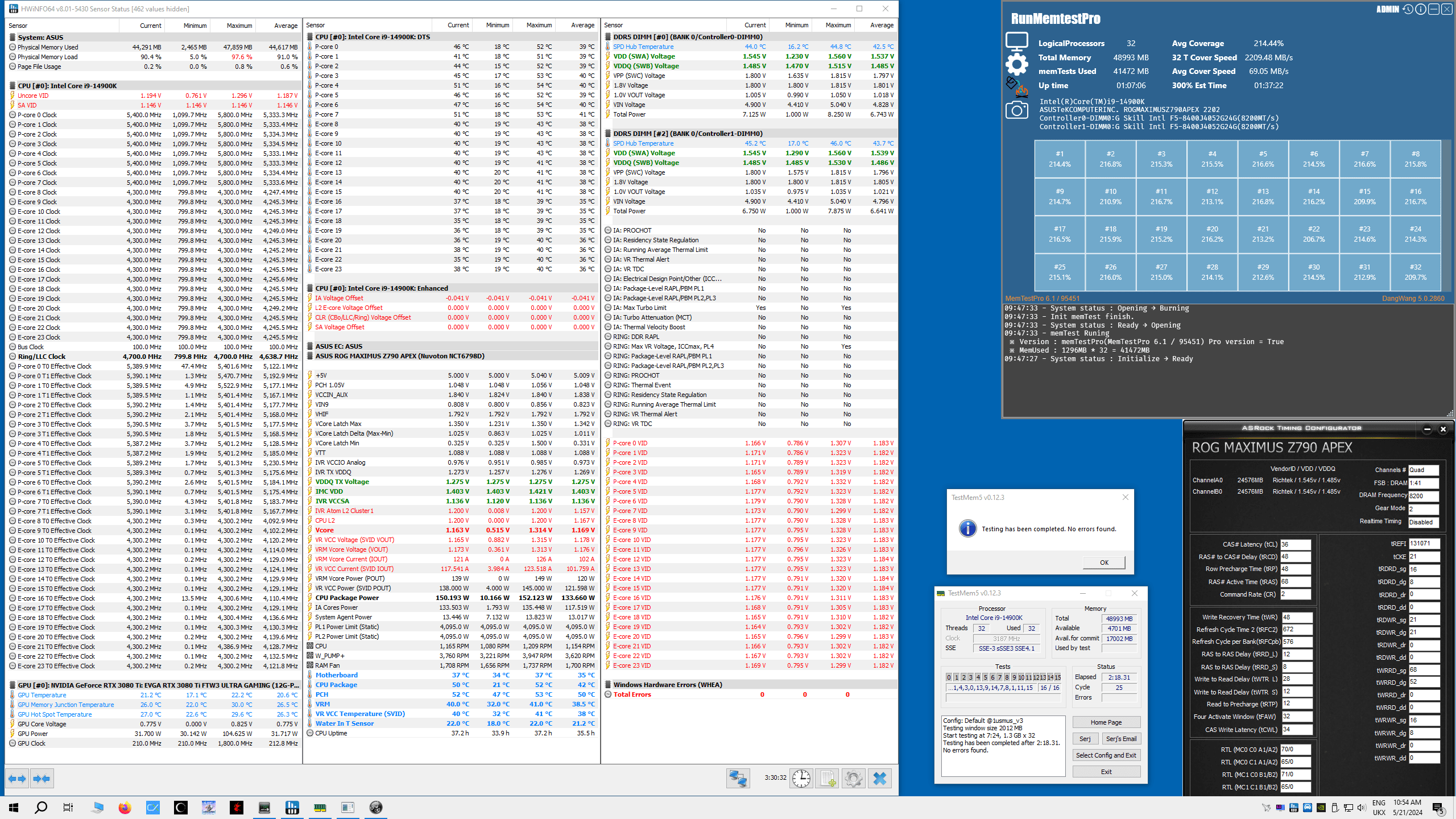The image size is (1456, 819).
Task: Open RunMemtestPro settings gear icon
Action: click(1017, 64)
